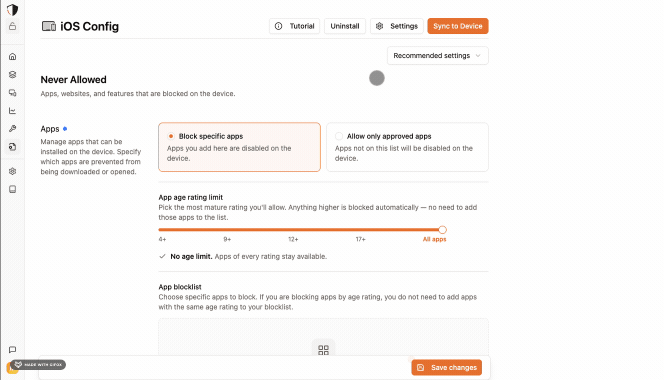Open the book icon in the sidebar
Viewport: 664px width, 380px height.
12,189
